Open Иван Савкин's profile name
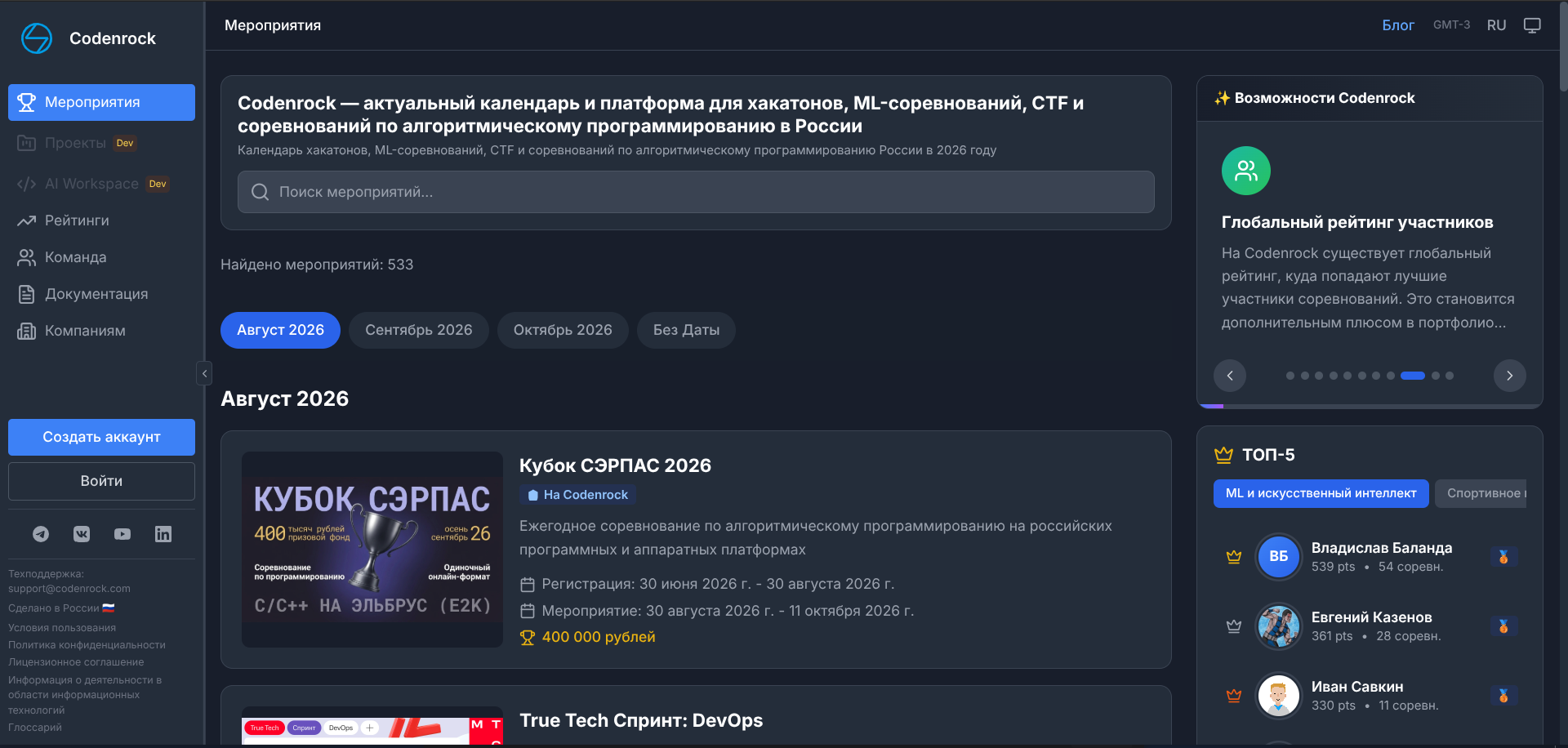Viewport: 1568px width, 748px height. pyautogui.click(x=1357, y=687)
